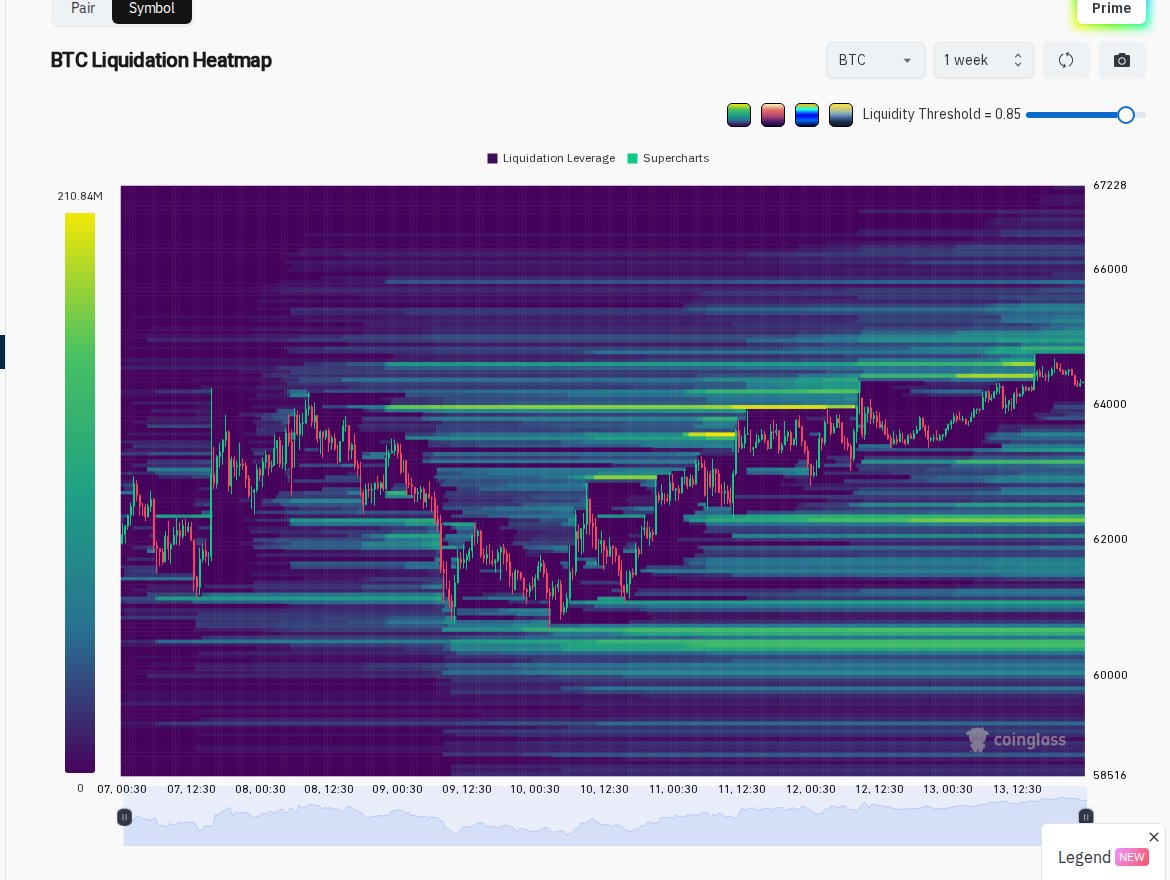Open the Prime button
The image size is (1170, 880).
(x=1111, y=9)
